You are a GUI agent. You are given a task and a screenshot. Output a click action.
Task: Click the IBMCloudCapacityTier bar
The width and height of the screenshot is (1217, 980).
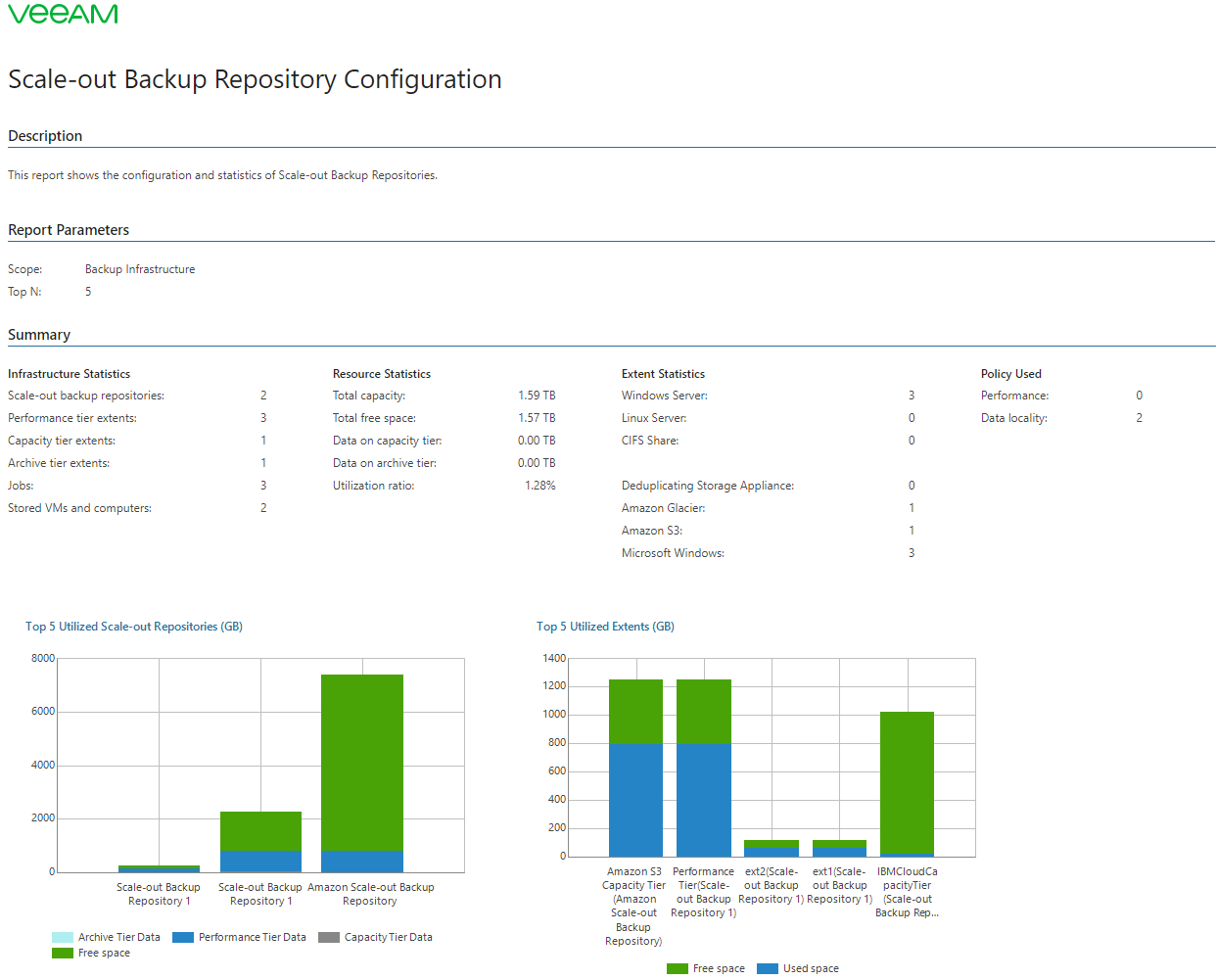coord(907,784)
